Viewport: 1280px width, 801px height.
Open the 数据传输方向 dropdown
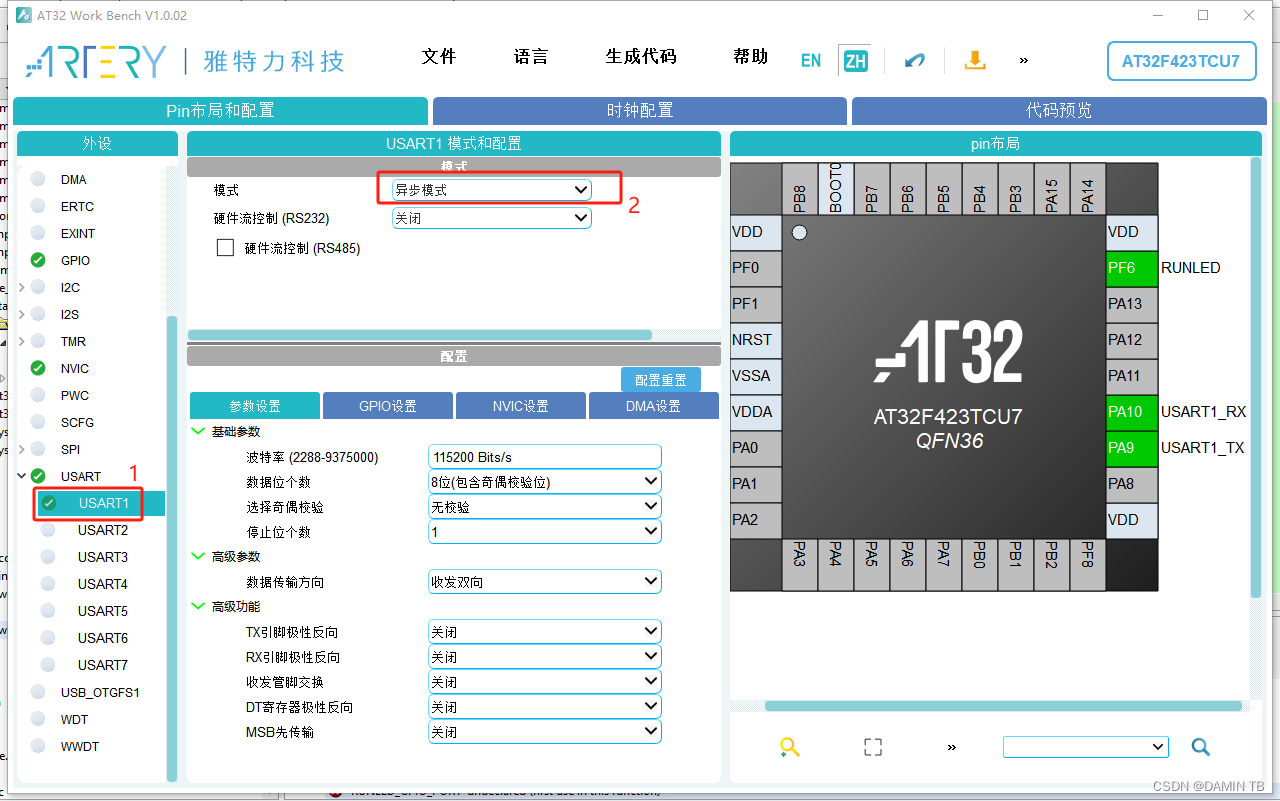pos(545,581)
